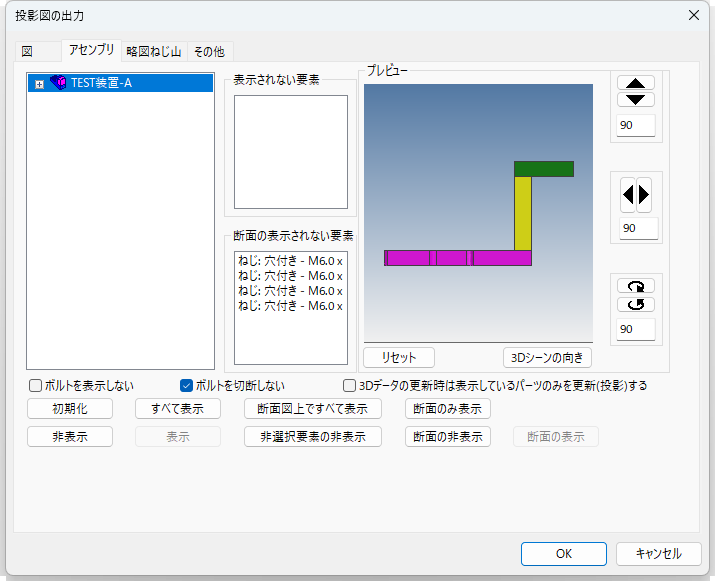Click the rotate down arrow button
Image resolution: width=715 pixels, height=581 pixels.
pyautogui.click(x=636, y=99)
